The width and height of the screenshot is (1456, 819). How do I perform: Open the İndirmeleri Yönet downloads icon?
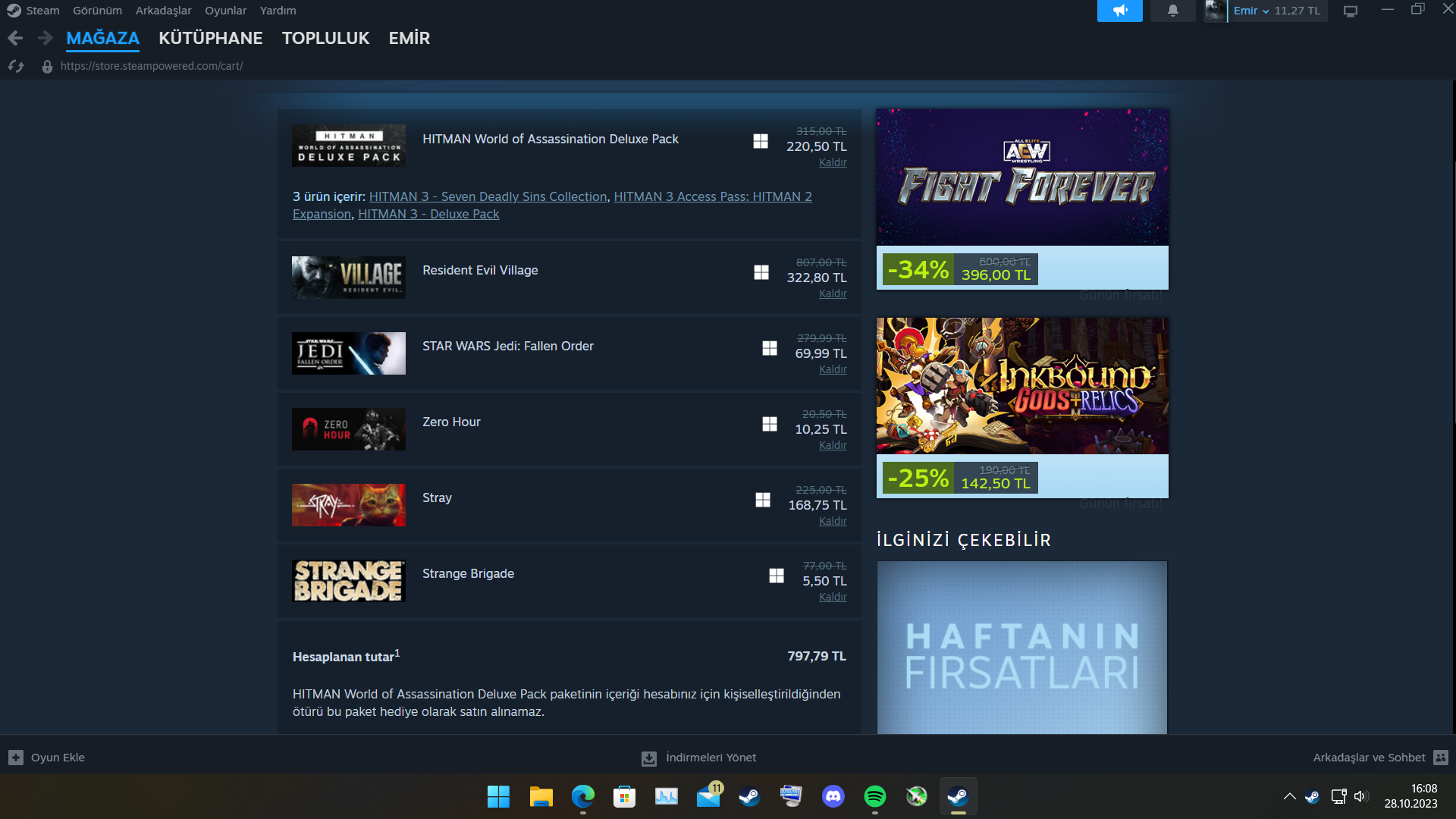pyautogui.click(x=649, y=758)
